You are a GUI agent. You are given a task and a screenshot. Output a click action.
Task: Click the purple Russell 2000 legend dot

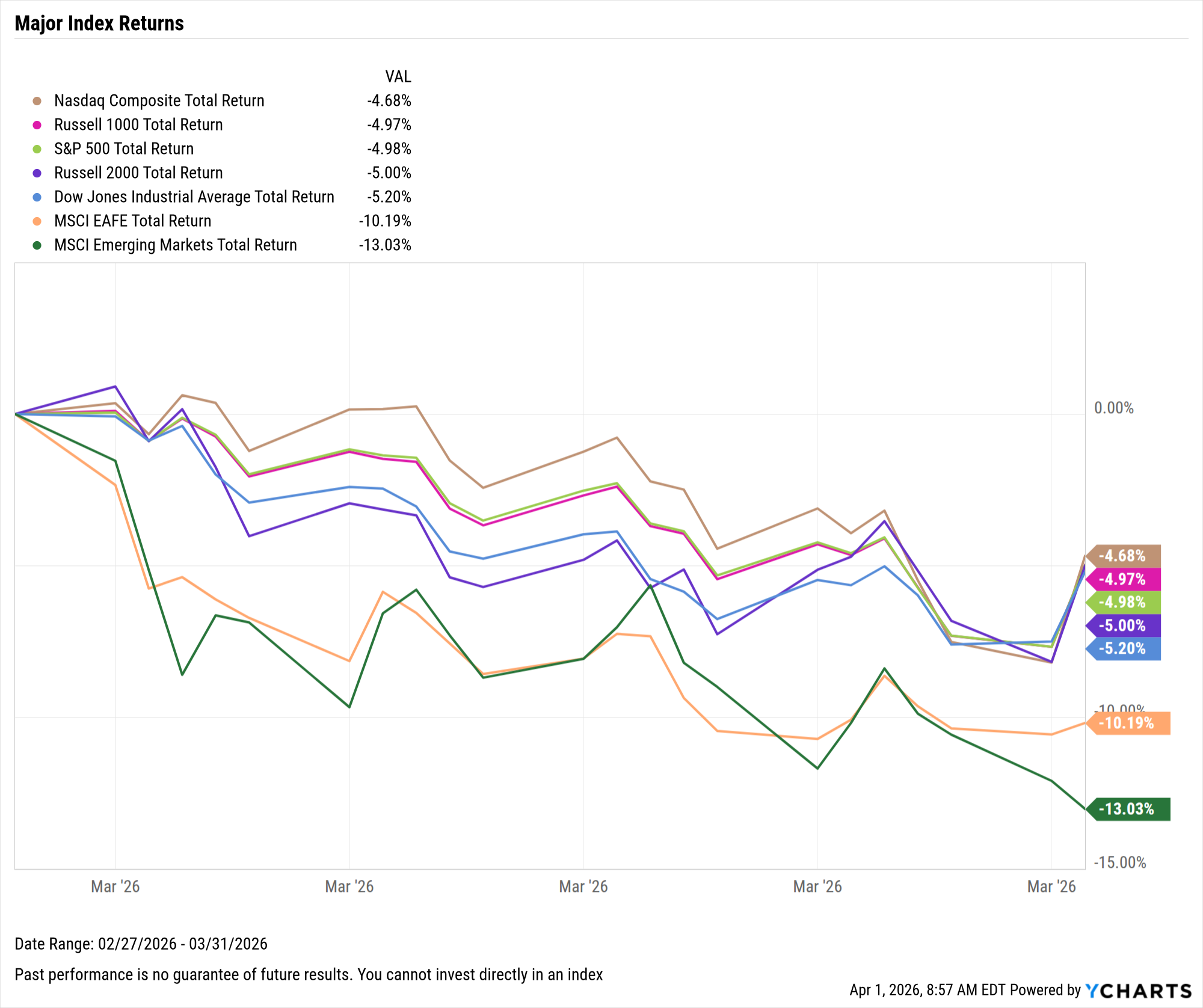click(37, 173)
